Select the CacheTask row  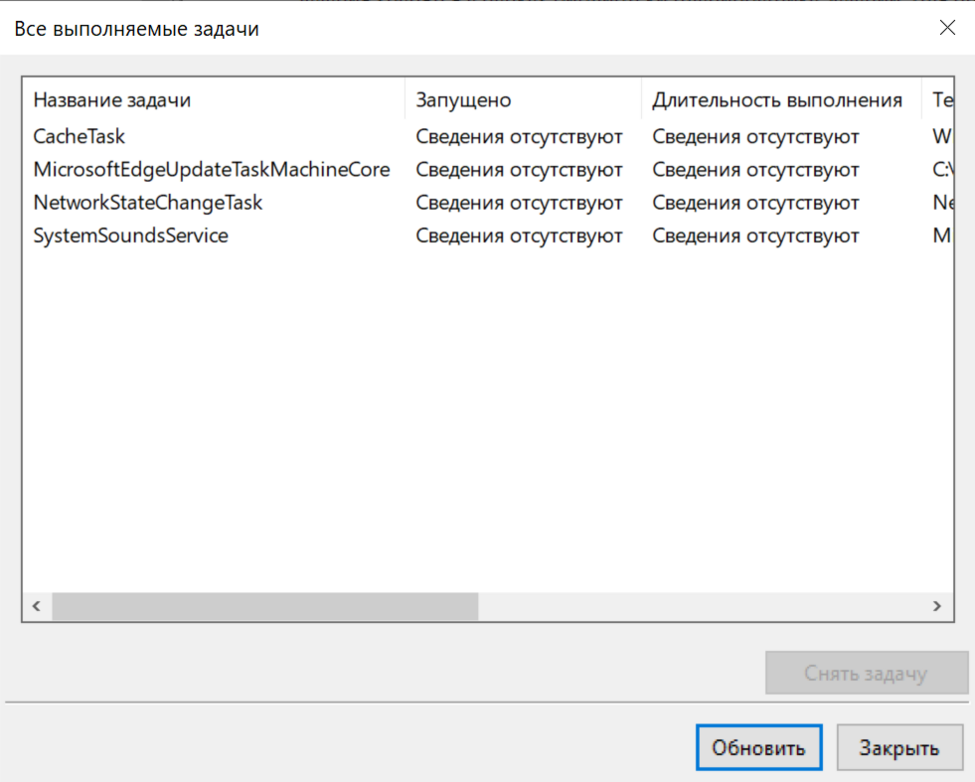click(80, 136)
